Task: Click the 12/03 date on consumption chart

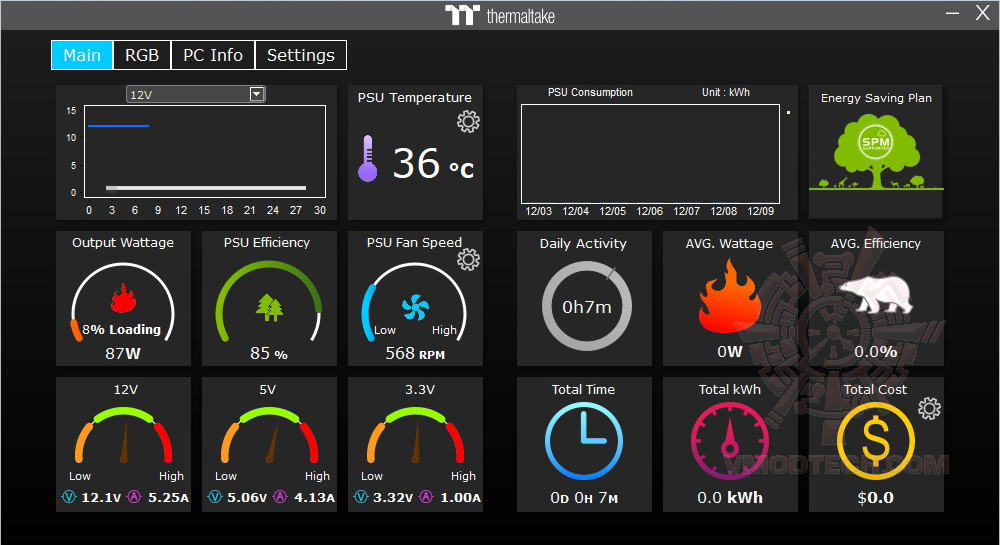Action: 538,211
